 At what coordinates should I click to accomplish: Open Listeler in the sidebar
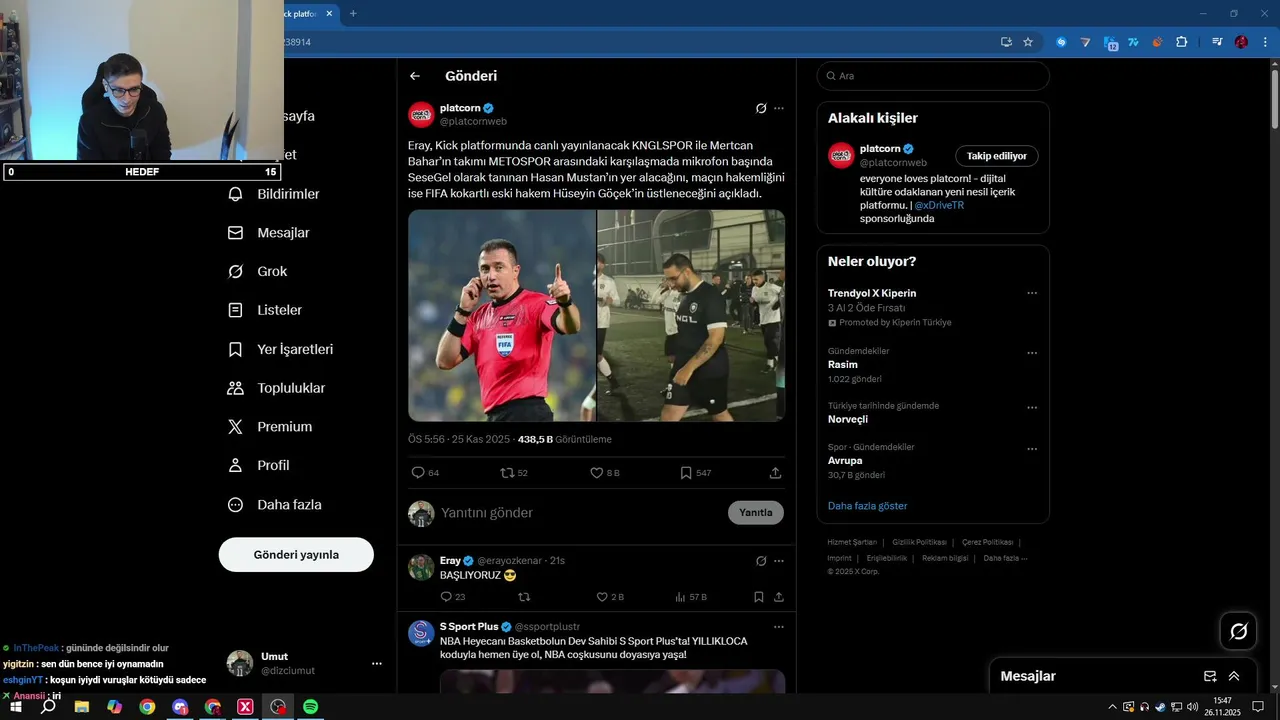[265, 310]
